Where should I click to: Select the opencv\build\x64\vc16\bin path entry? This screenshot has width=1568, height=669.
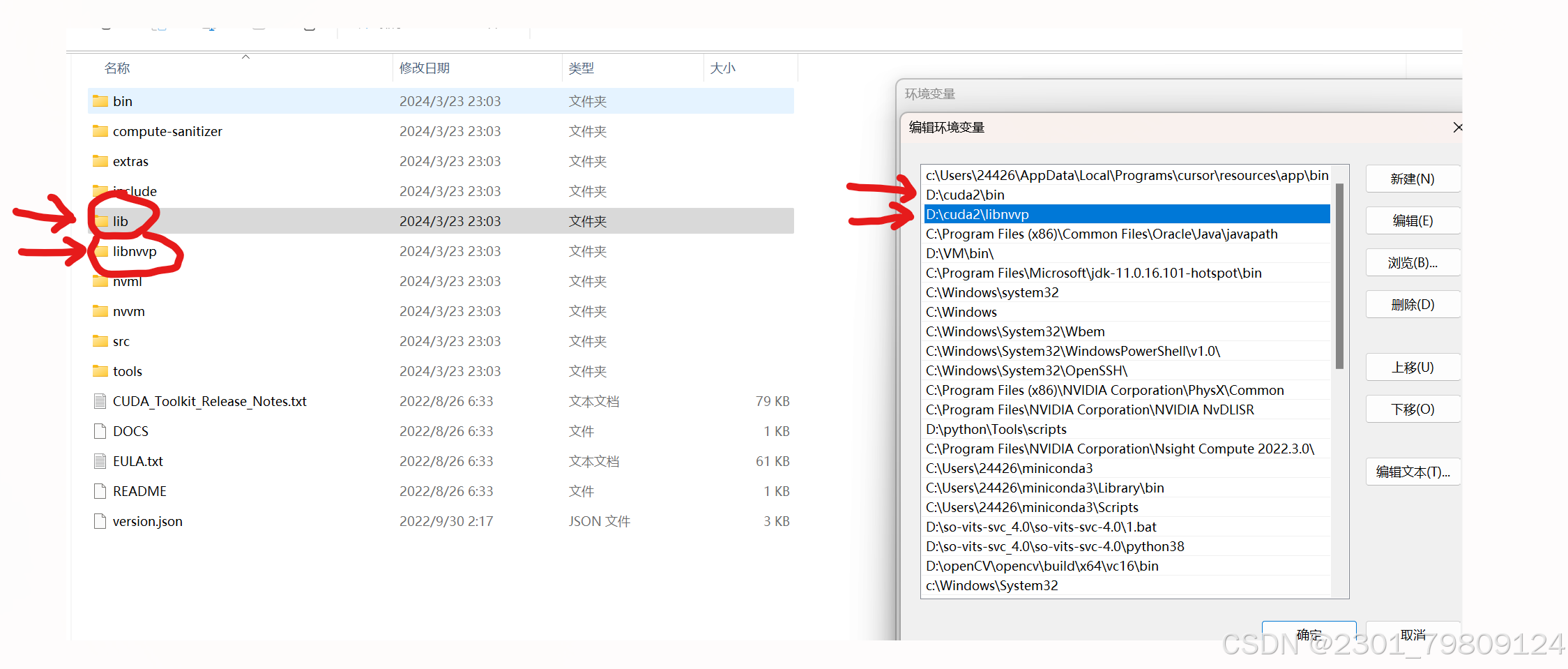(x=1127, y=566)
